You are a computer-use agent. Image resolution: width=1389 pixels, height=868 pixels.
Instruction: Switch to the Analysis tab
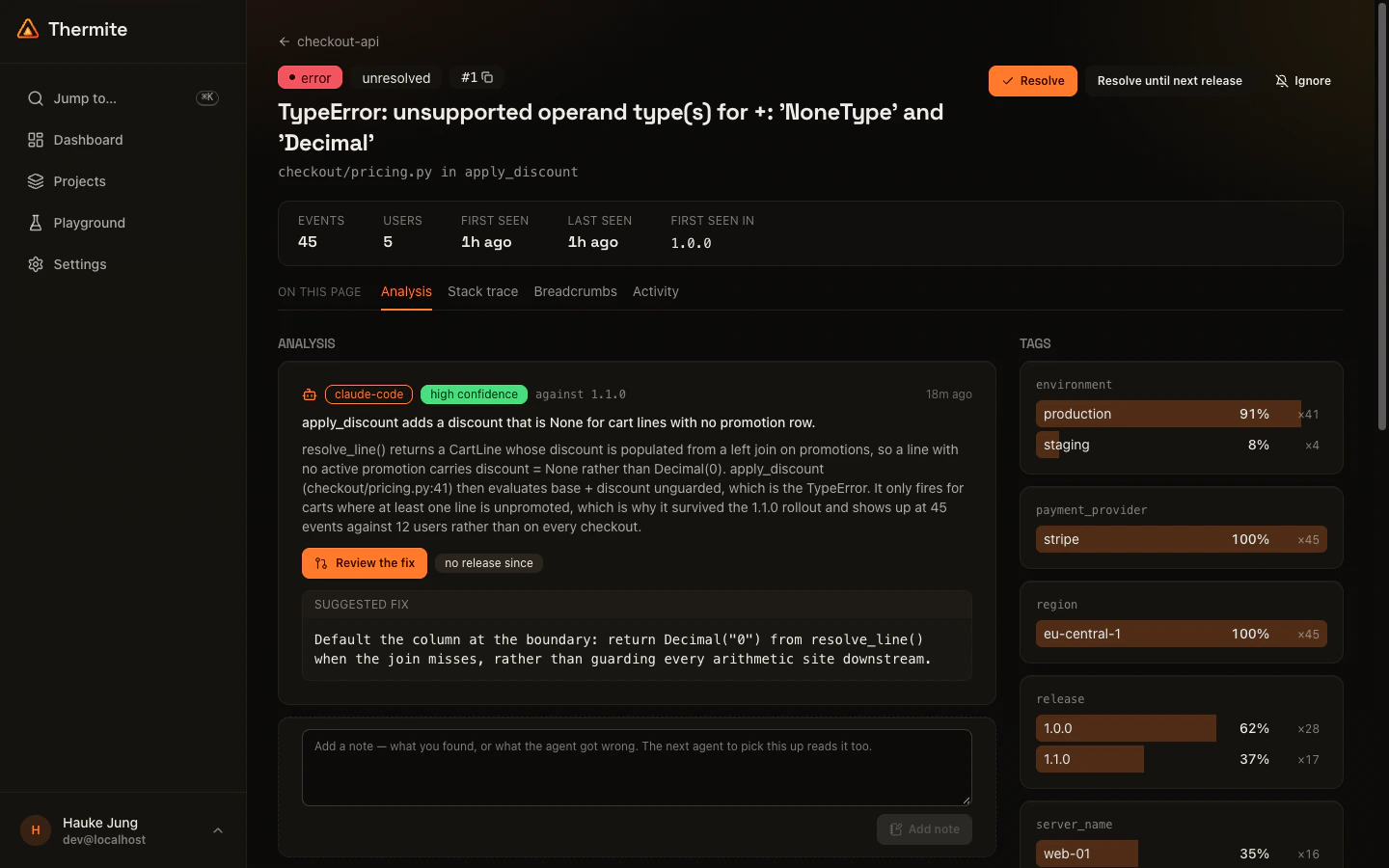click(406, 291)
